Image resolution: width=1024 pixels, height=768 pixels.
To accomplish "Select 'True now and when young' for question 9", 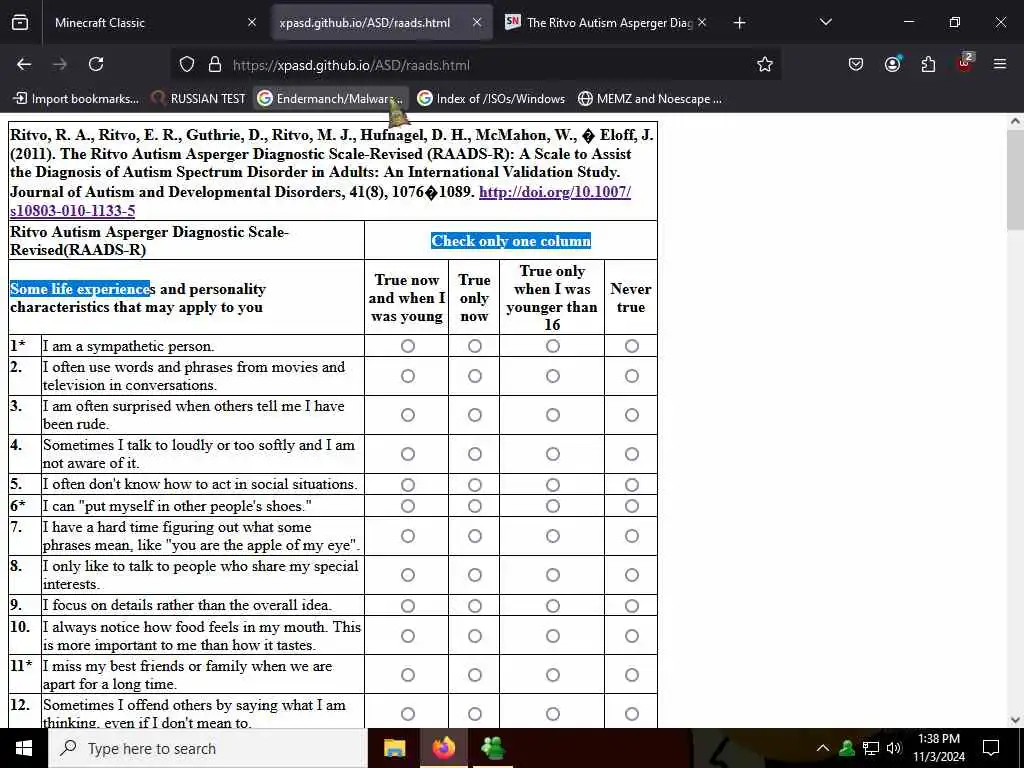I will [x=408, y=605].
